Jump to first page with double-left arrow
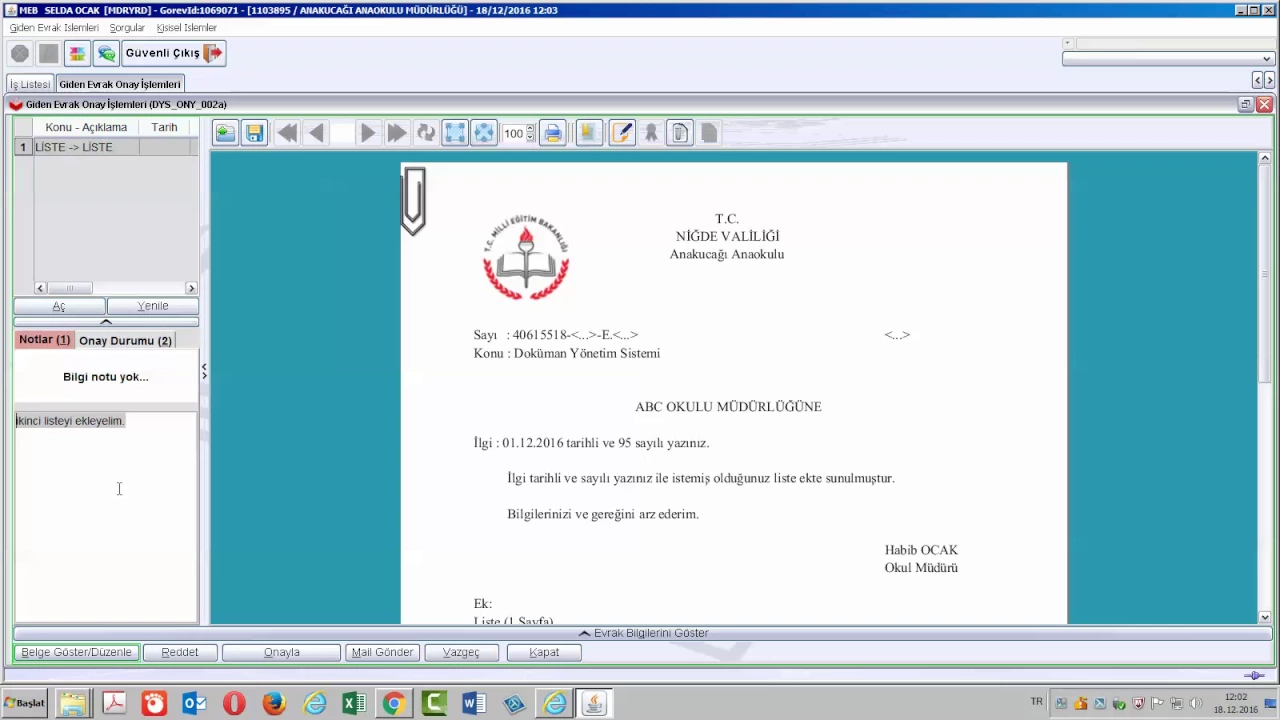The height and width of the screenshot is (720, 1280). [x=287, y=133]
